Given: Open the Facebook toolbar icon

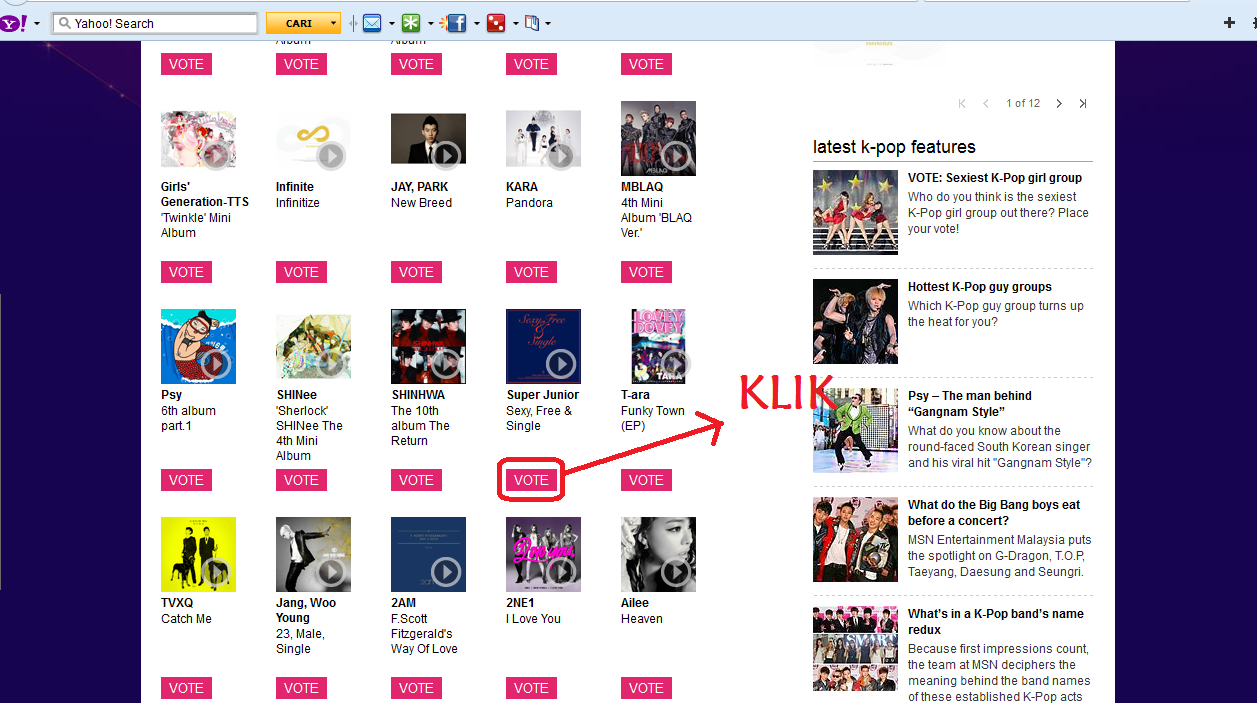Looking at the screenshot, I should click(455, 23).
